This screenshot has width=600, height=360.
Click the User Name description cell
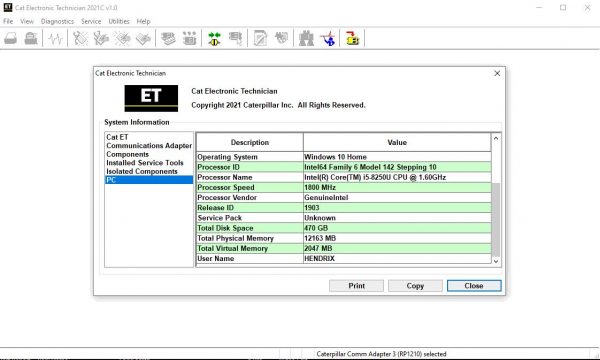click(250, 259)
